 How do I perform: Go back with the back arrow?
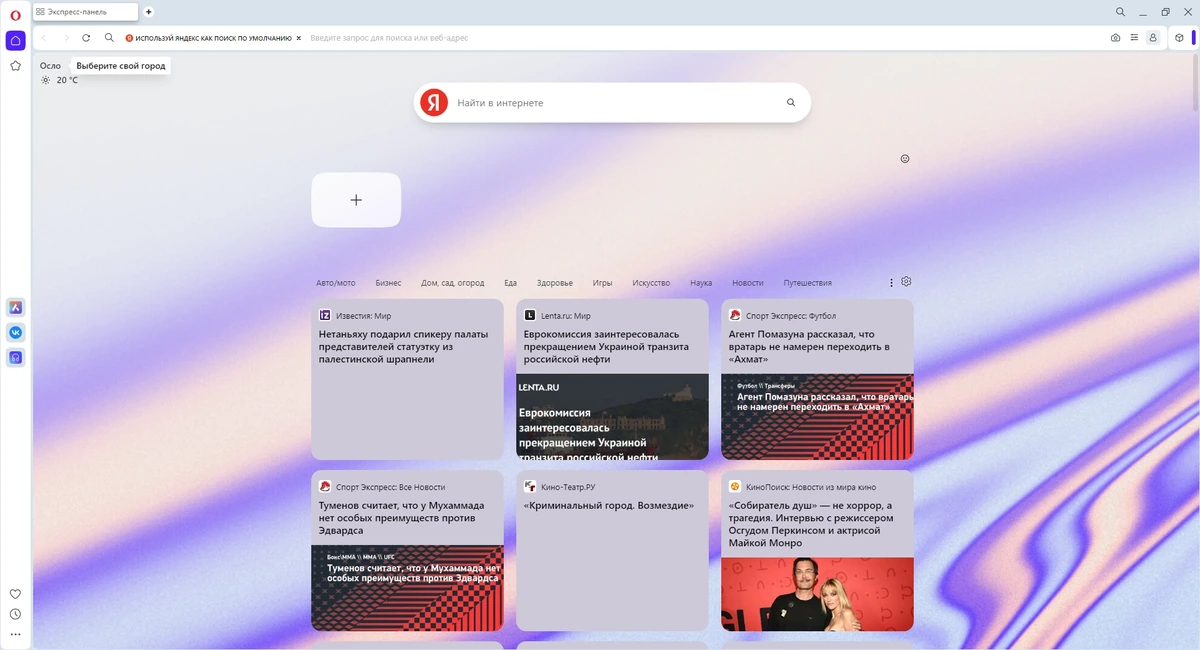tap(44, 38)
